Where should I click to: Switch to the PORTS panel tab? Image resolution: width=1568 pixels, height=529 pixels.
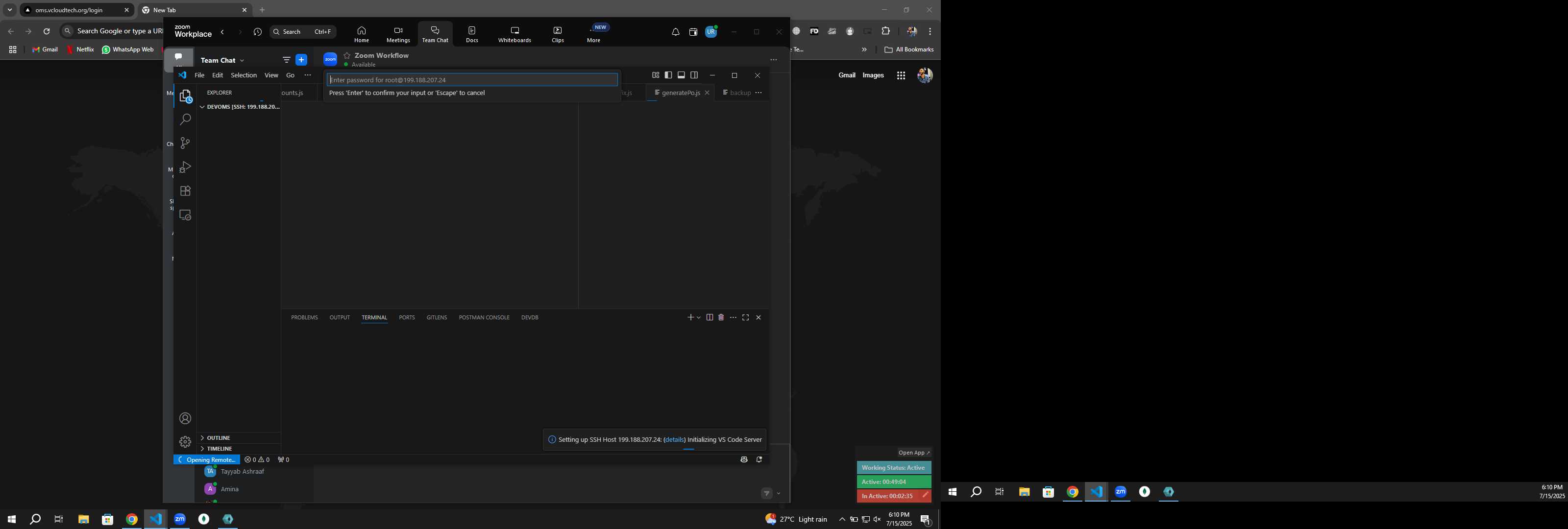coord(407,317)
